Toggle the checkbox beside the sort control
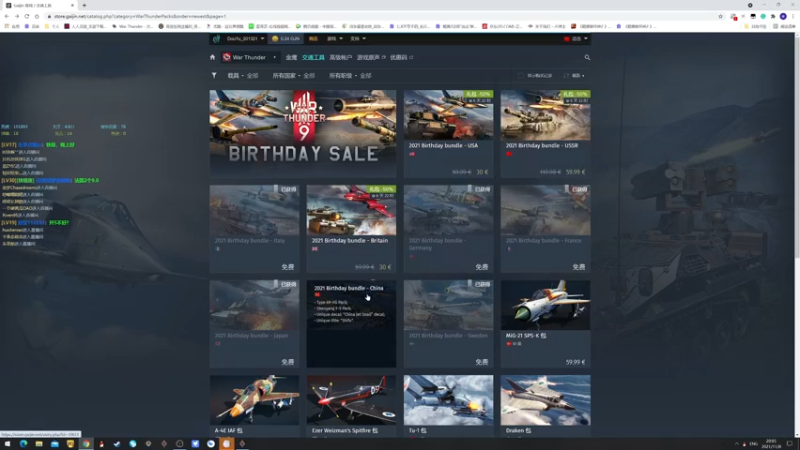800x450 pixels. 520,76
